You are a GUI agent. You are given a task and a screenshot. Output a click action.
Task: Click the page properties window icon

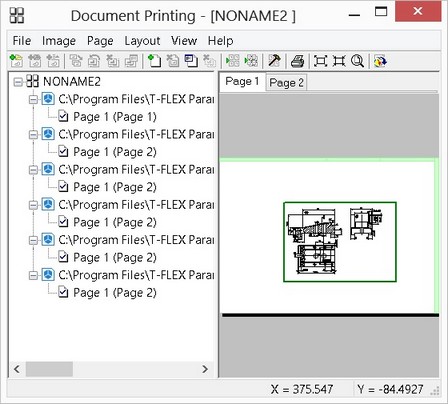[x=191, y=61]
